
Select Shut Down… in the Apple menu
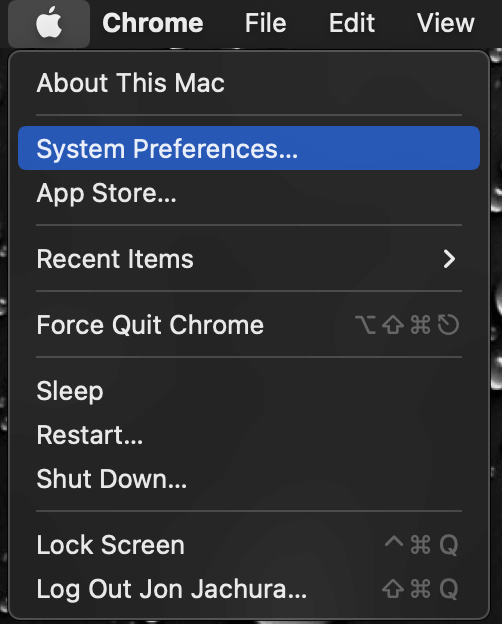(x=249, y=479)
